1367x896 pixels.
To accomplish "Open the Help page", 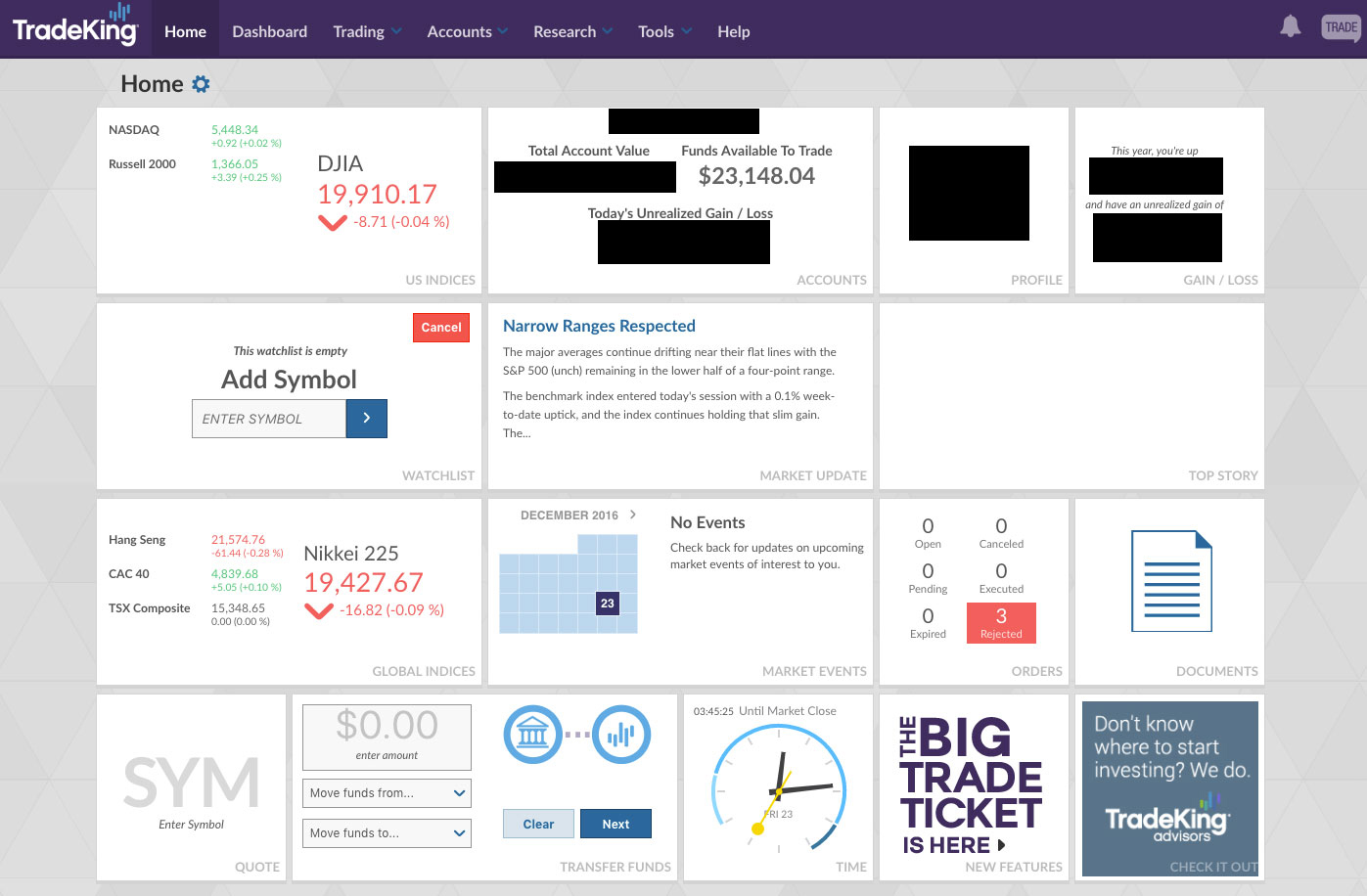I will [733, 31].
